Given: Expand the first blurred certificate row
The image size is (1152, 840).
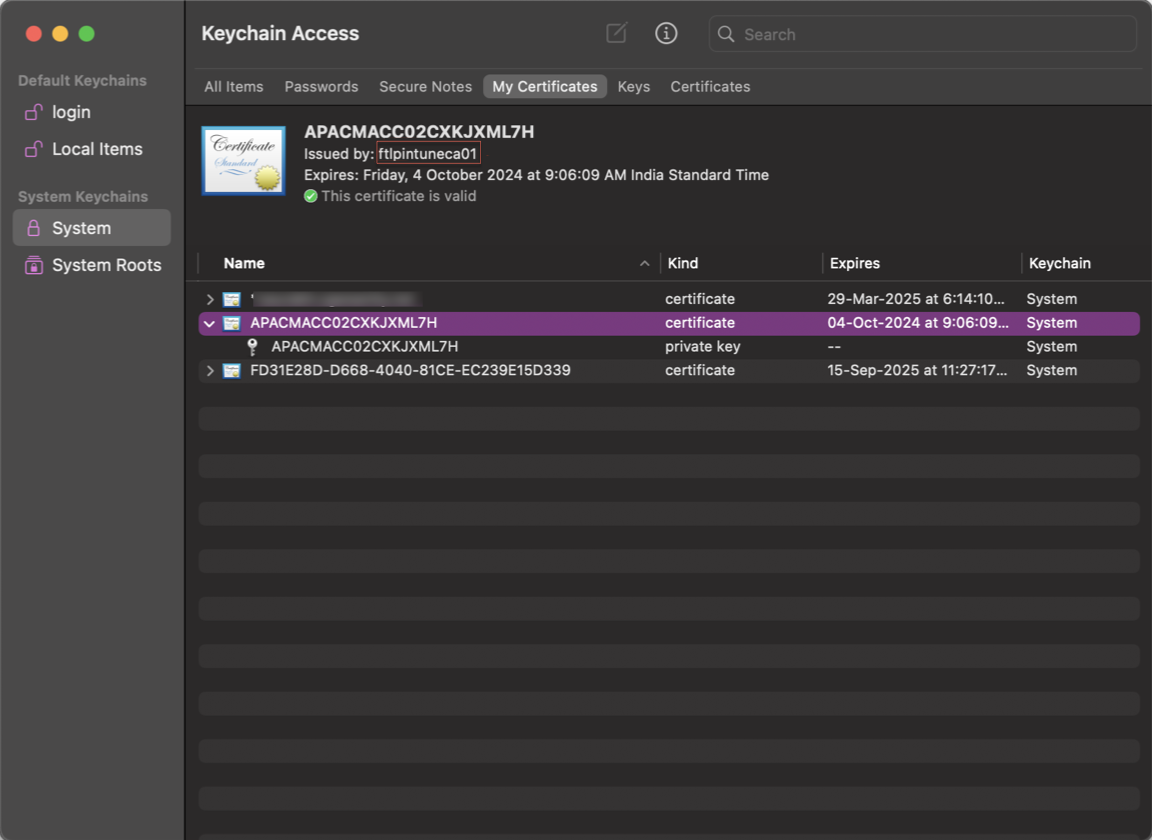Looking at the screenshot, I should click(x=209, y=299).
